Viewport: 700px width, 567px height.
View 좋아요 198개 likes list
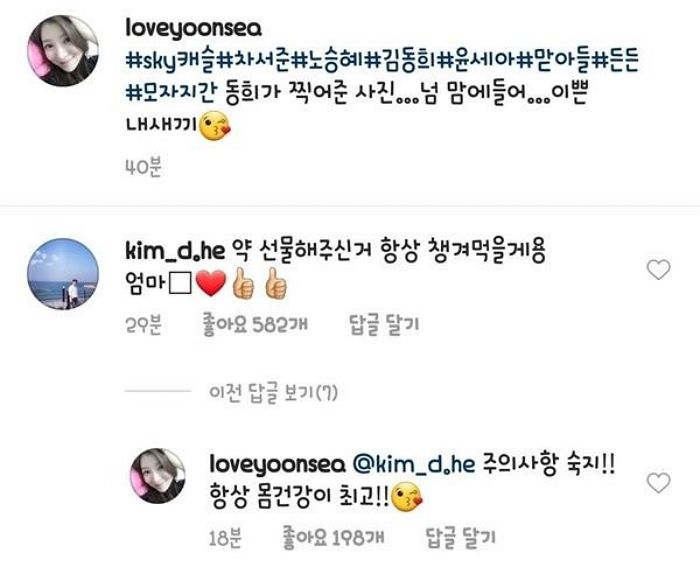tap(333, 538)
